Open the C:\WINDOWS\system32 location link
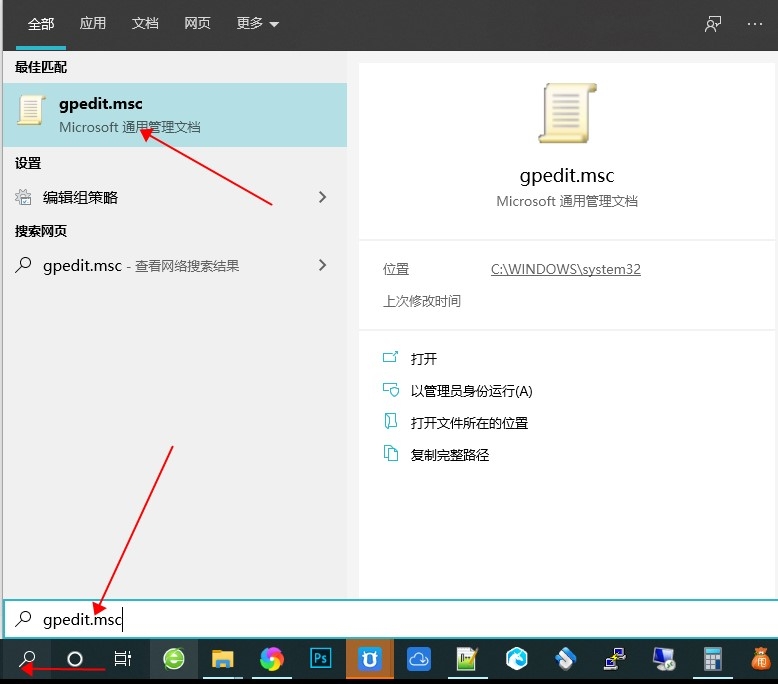The image size is (778, 684). coord(565,269)
